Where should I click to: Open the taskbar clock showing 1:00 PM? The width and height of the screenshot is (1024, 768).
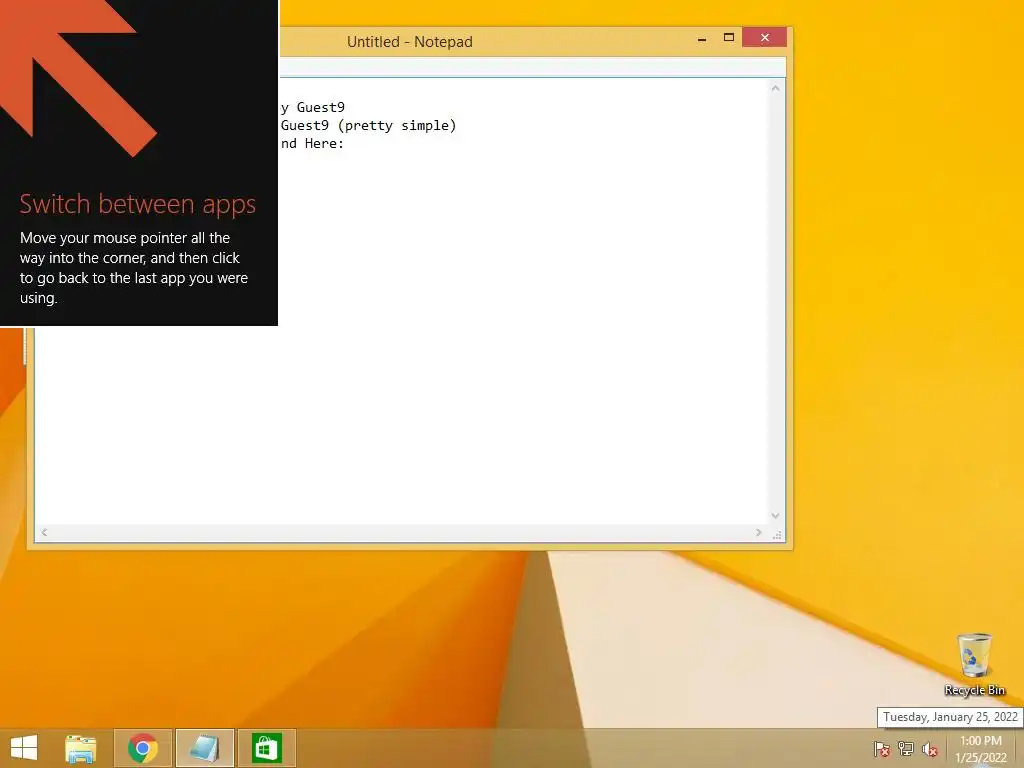pos(981,749)
